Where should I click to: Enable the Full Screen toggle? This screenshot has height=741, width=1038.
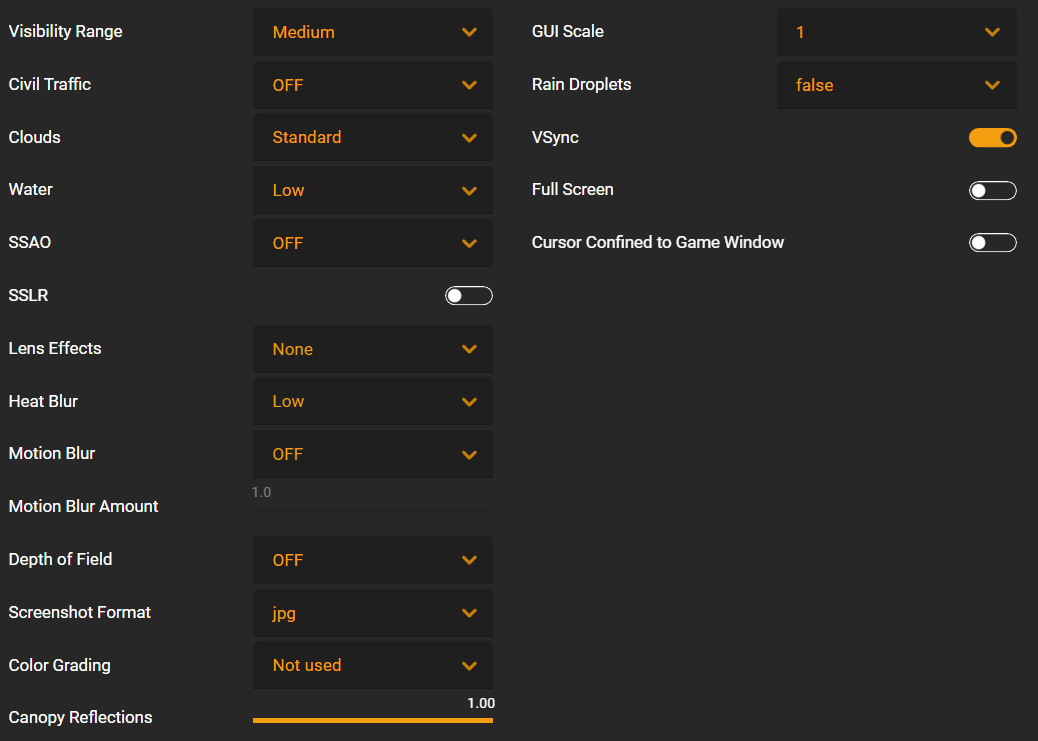pyautogui.click(x=992, y=191)
